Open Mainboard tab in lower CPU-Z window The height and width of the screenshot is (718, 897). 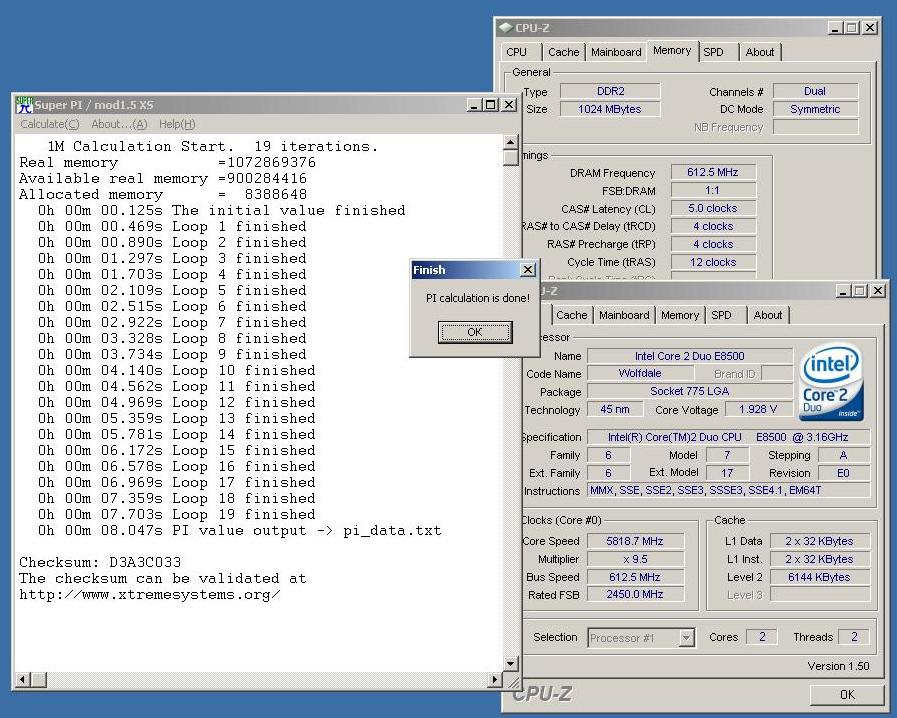624,315
